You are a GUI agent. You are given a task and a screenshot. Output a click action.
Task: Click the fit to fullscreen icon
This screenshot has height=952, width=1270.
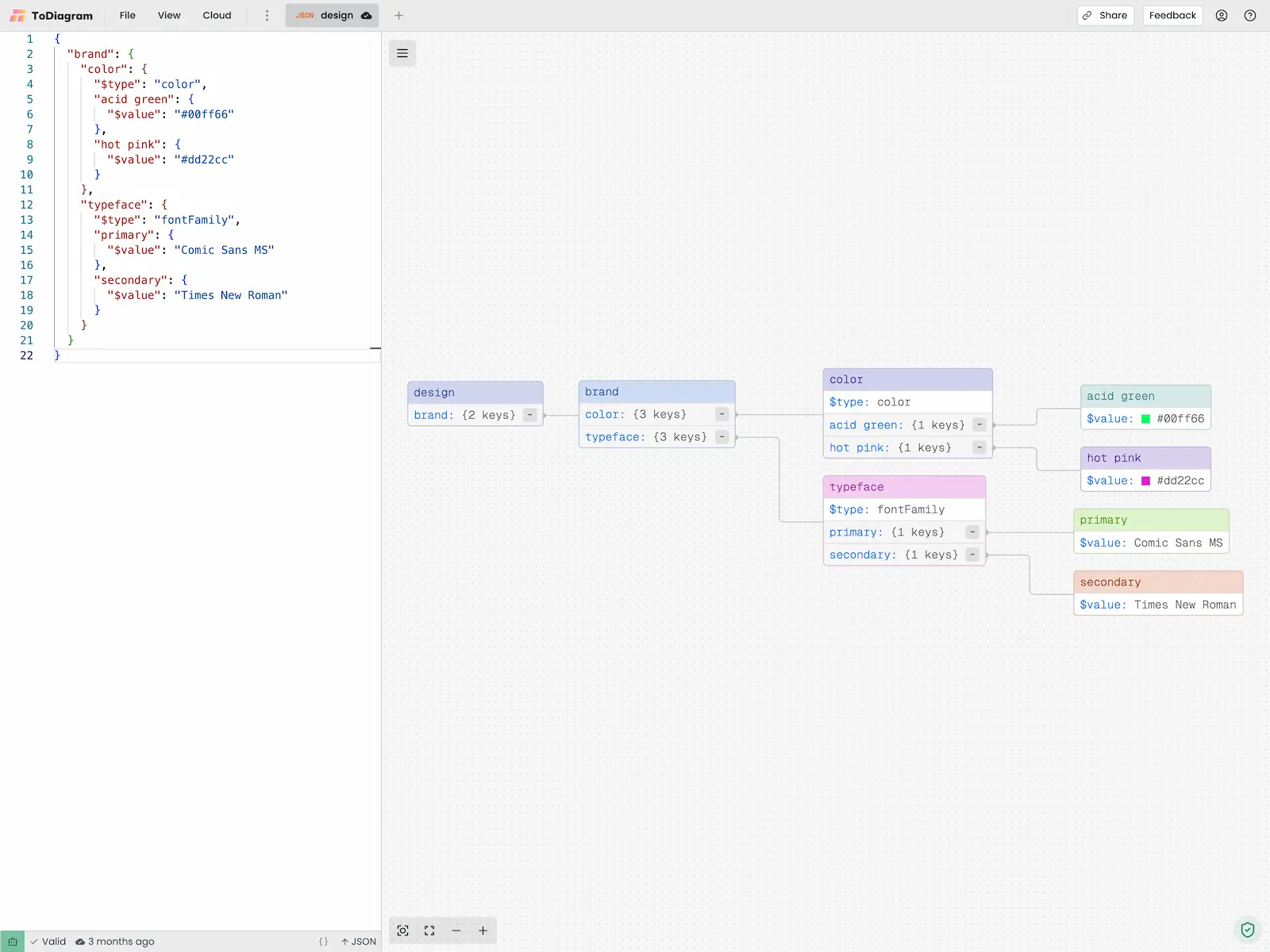point(429,931)
